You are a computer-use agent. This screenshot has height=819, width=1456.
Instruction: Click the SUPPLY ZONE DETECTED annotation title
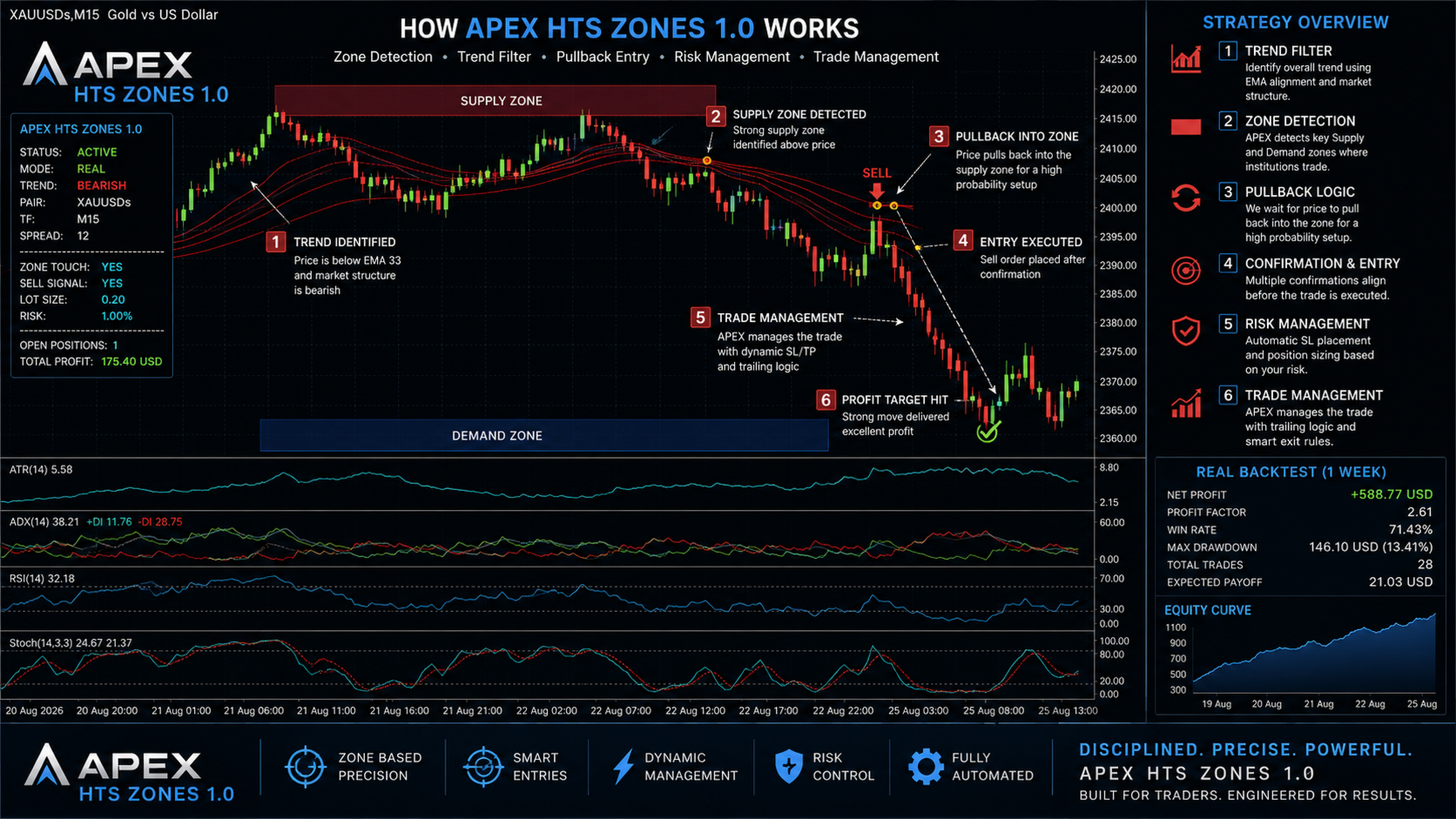799,114
